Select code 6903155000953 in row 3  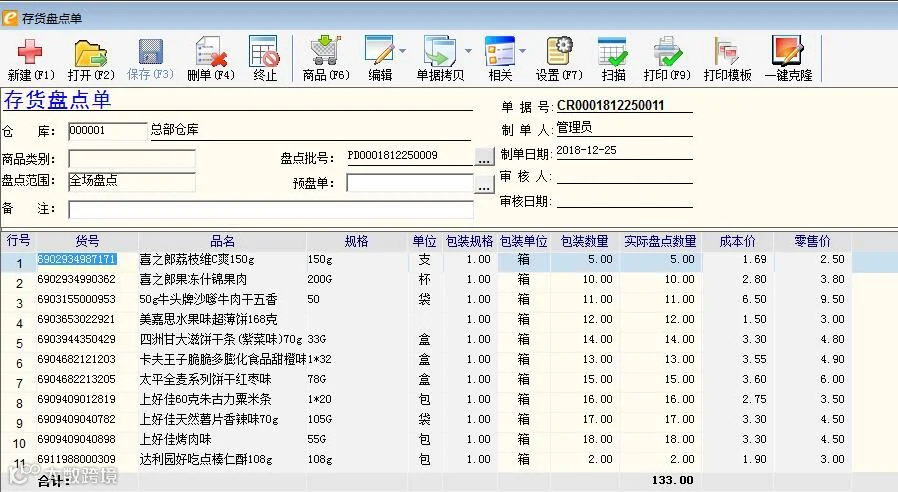[77, 300]
